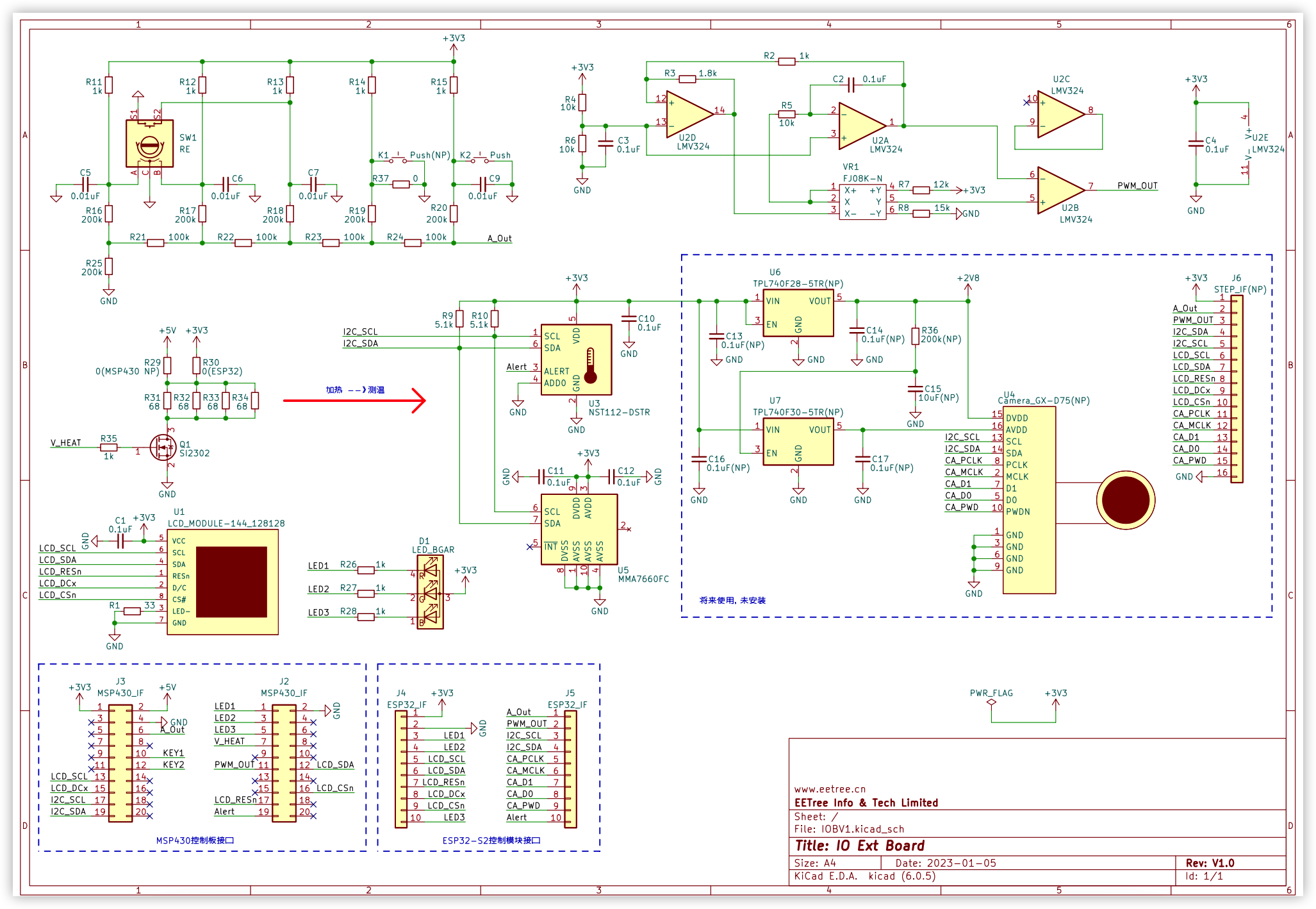Select the R2 1k resistor at top
Image resolution: width=1316 pixels, height=909 pixels.
coord(787,62)
